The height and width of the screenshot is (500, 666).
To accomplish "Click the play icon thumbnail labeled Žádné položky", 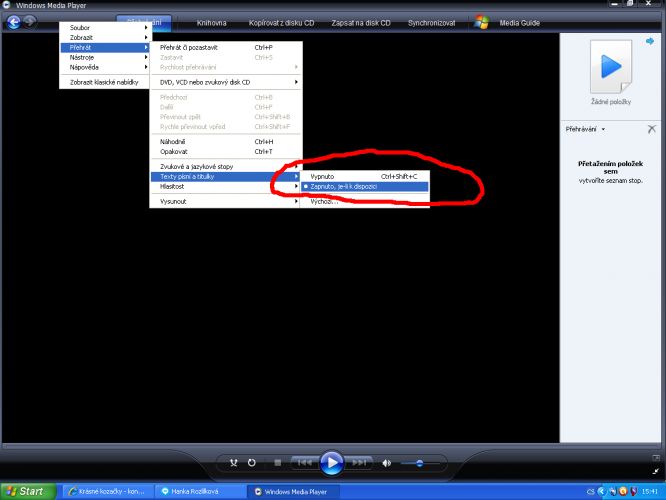I will click(611, 67).
